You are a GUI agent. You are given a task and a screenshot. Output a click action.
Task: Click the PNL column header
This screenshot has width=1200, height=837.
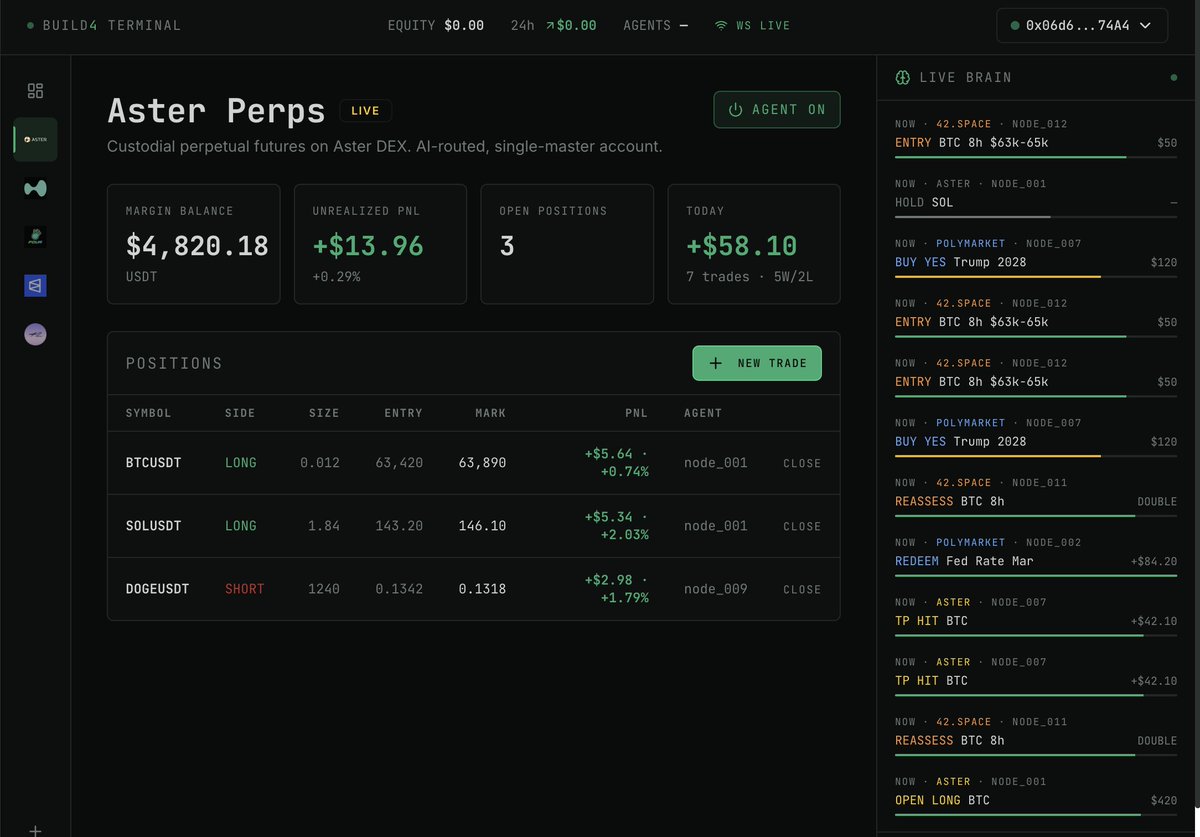[638, 413]
